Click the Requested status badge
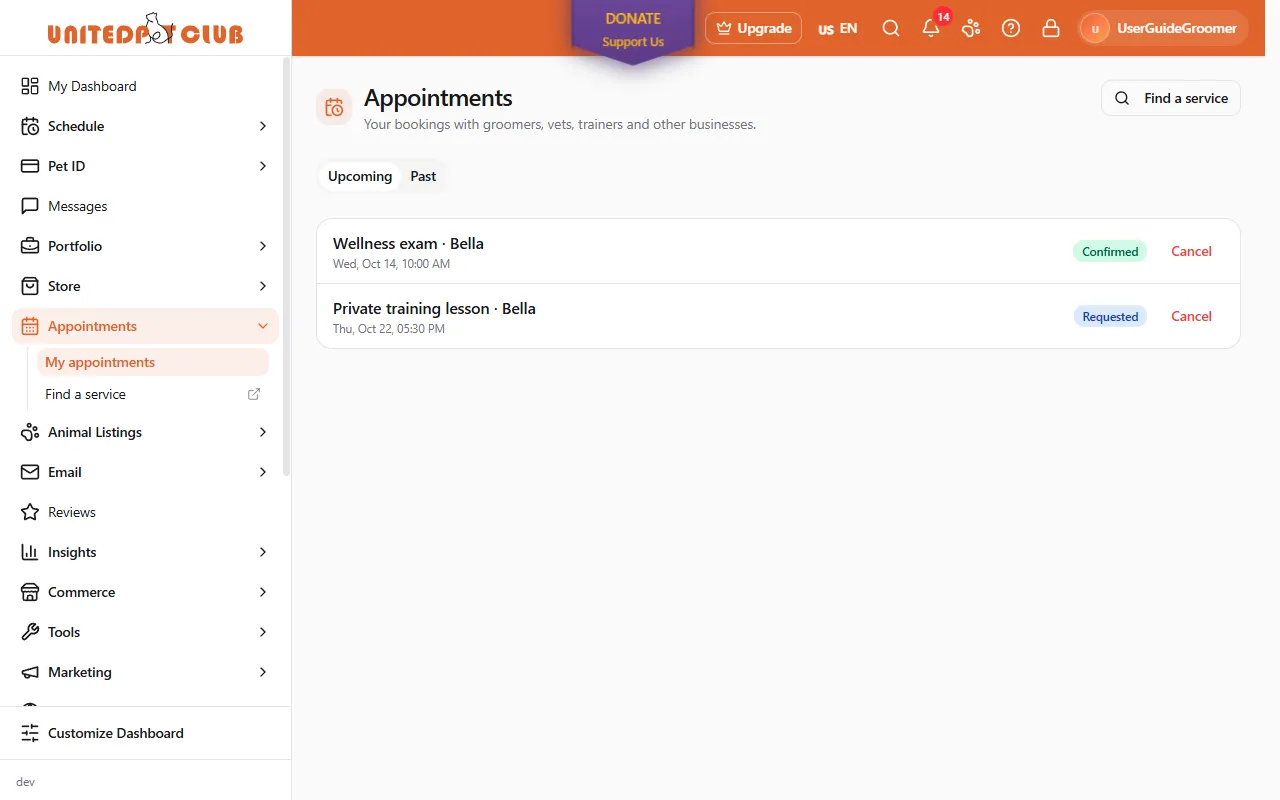The image size is (1280, 800). coord(1110,316)
